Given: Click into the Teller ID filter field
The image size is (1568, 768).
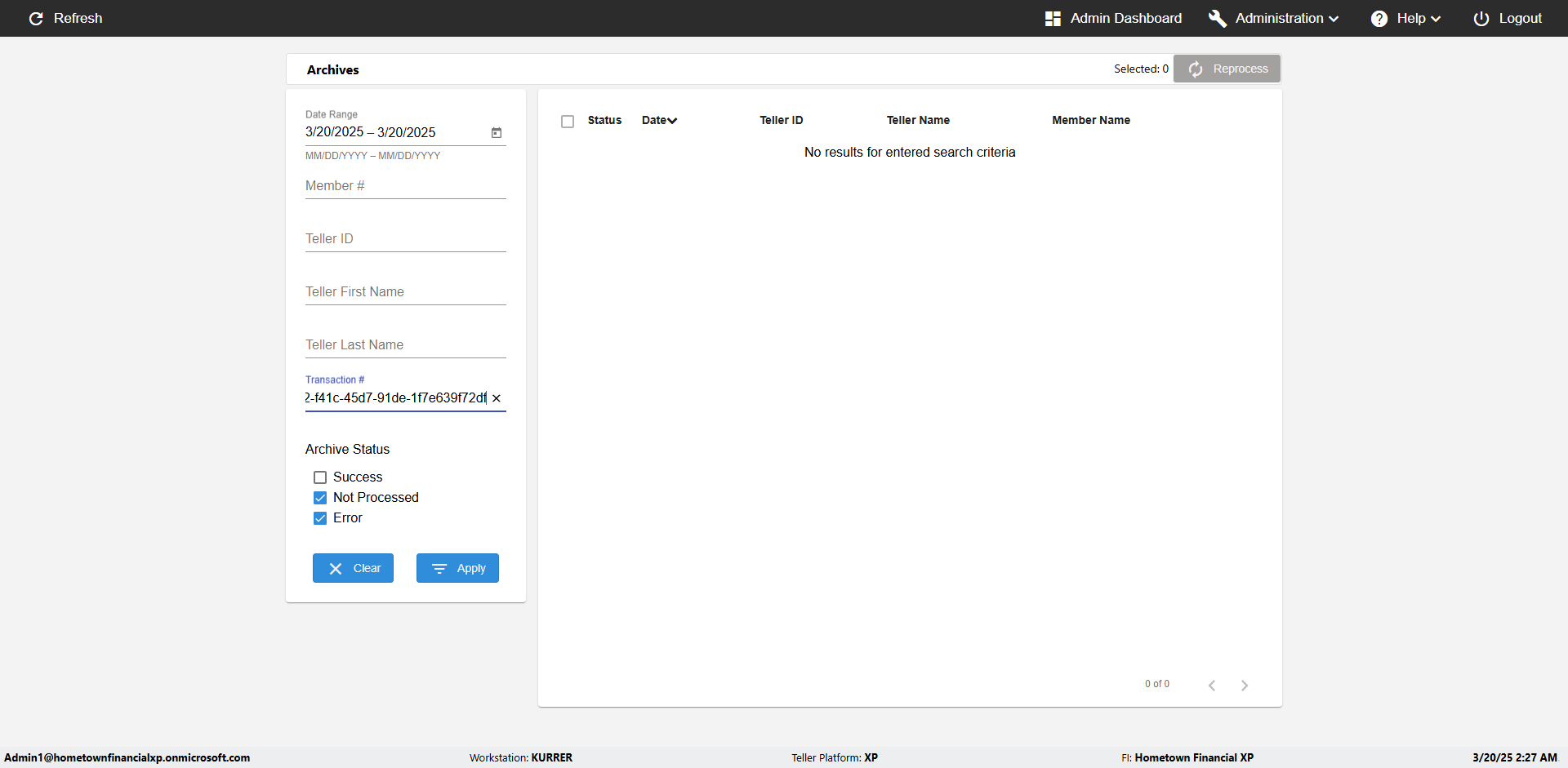Looking at the screenshot, I should (406, 239).
